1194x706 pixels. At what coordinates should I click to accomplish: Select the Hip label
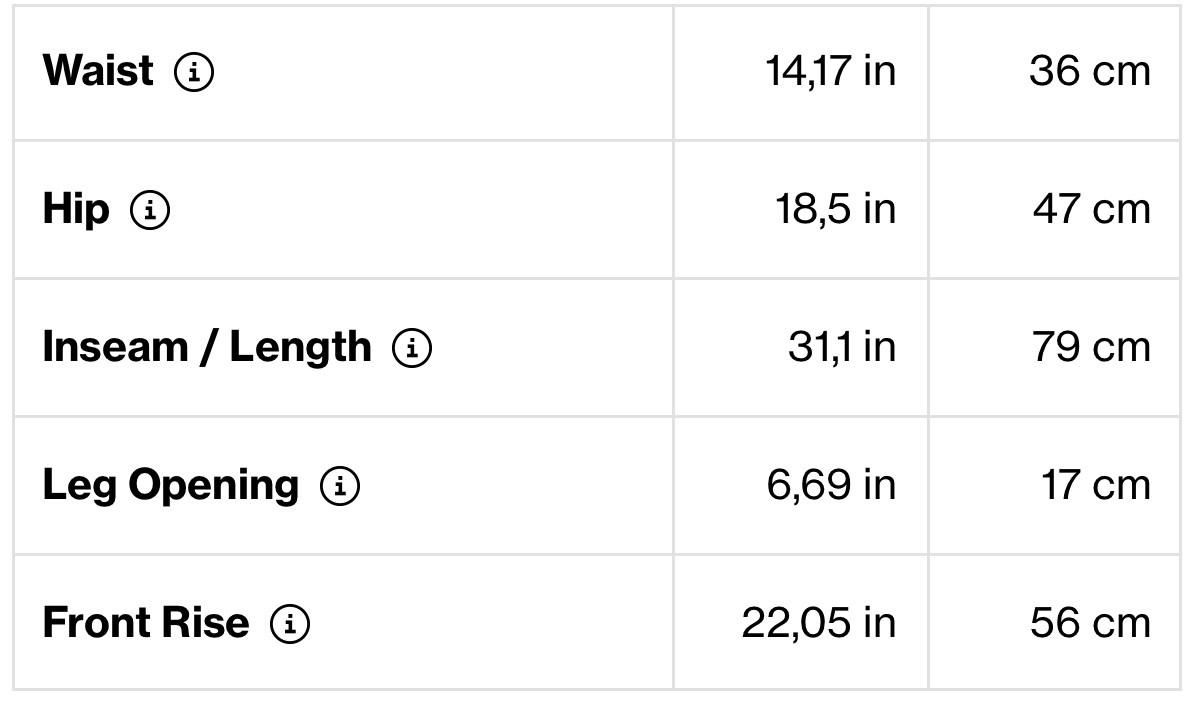pyautogui.click(x=76, y=209)
